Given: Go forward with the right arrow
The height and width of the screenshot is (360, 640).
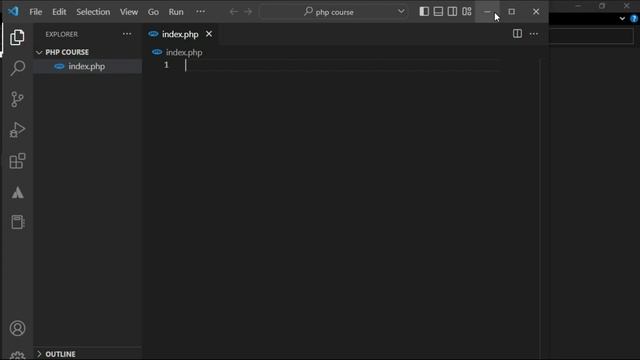Looking at the screenshot, I should coord(248,12).
